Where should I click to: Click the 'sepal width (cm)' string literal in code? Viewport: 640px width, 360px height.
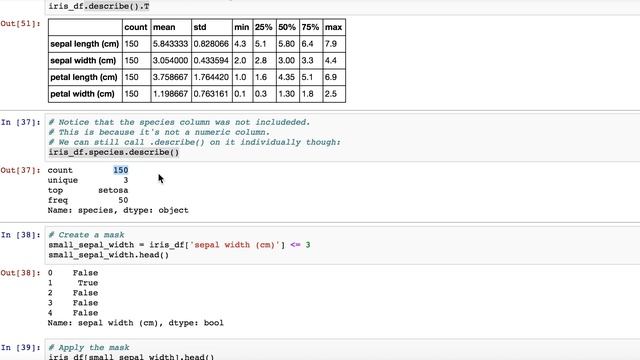(x=235, y=245)
